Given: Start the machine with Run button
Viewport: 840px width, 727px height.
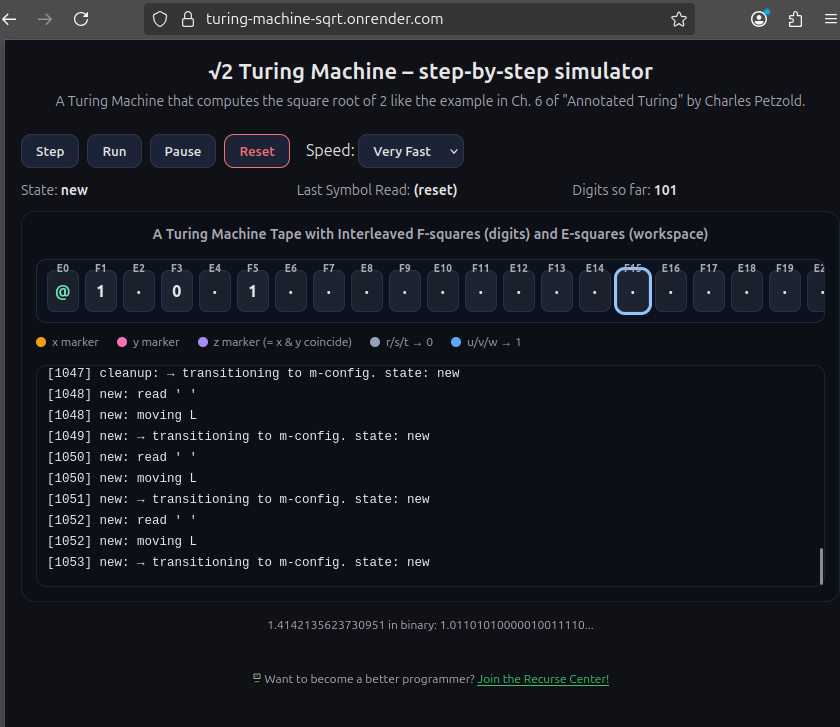Looking at the screenshot, I should (114, 151).
